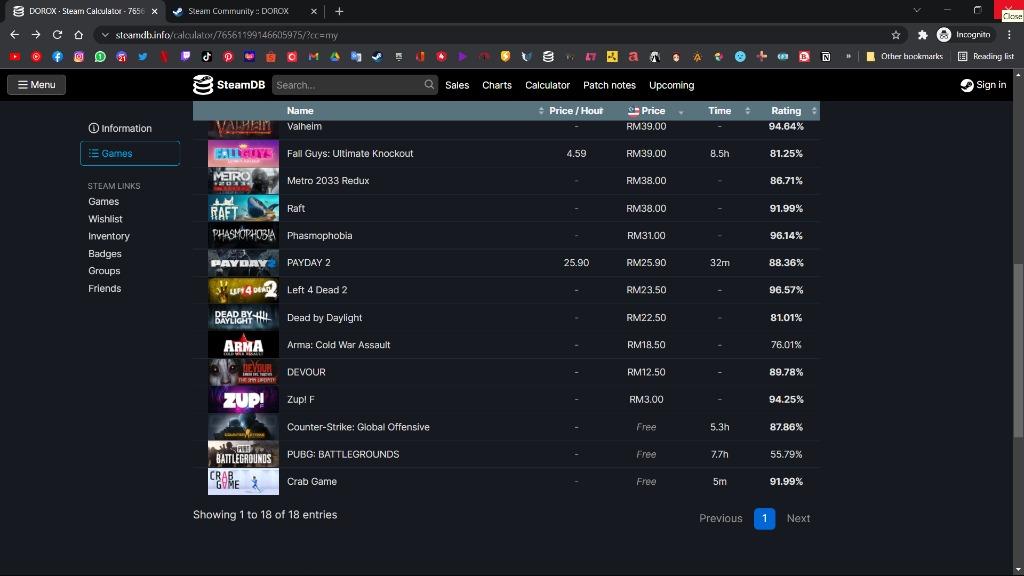The width and height of the screenshot is (1024, 576).
Task: Sort table by Time column
Action: point(720,111)
